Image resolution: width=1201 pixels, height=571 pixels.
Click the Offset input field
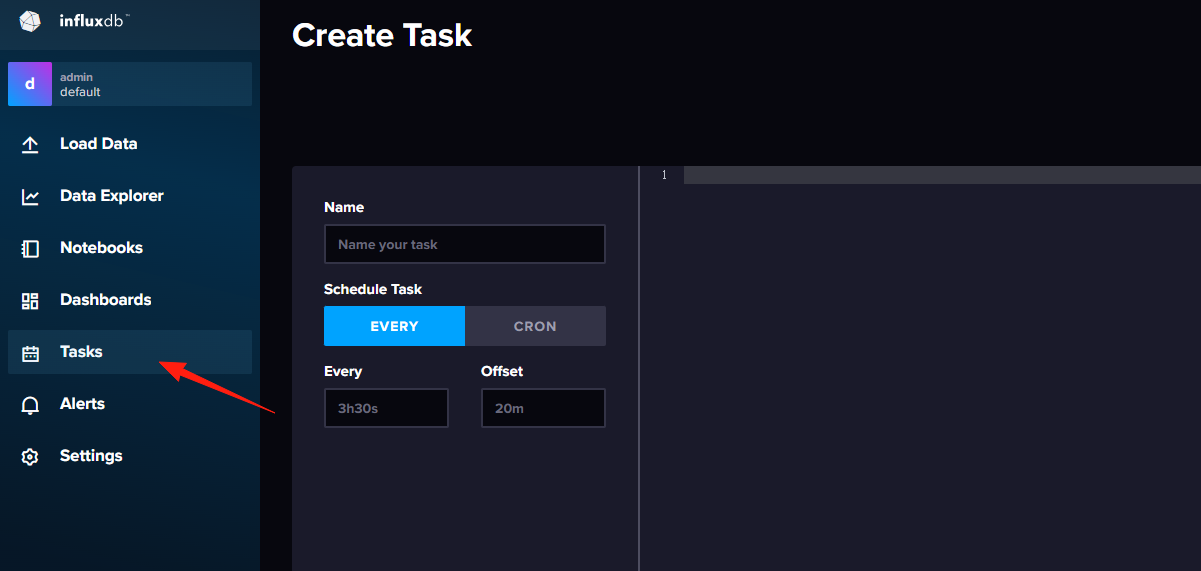click(543, 408)
